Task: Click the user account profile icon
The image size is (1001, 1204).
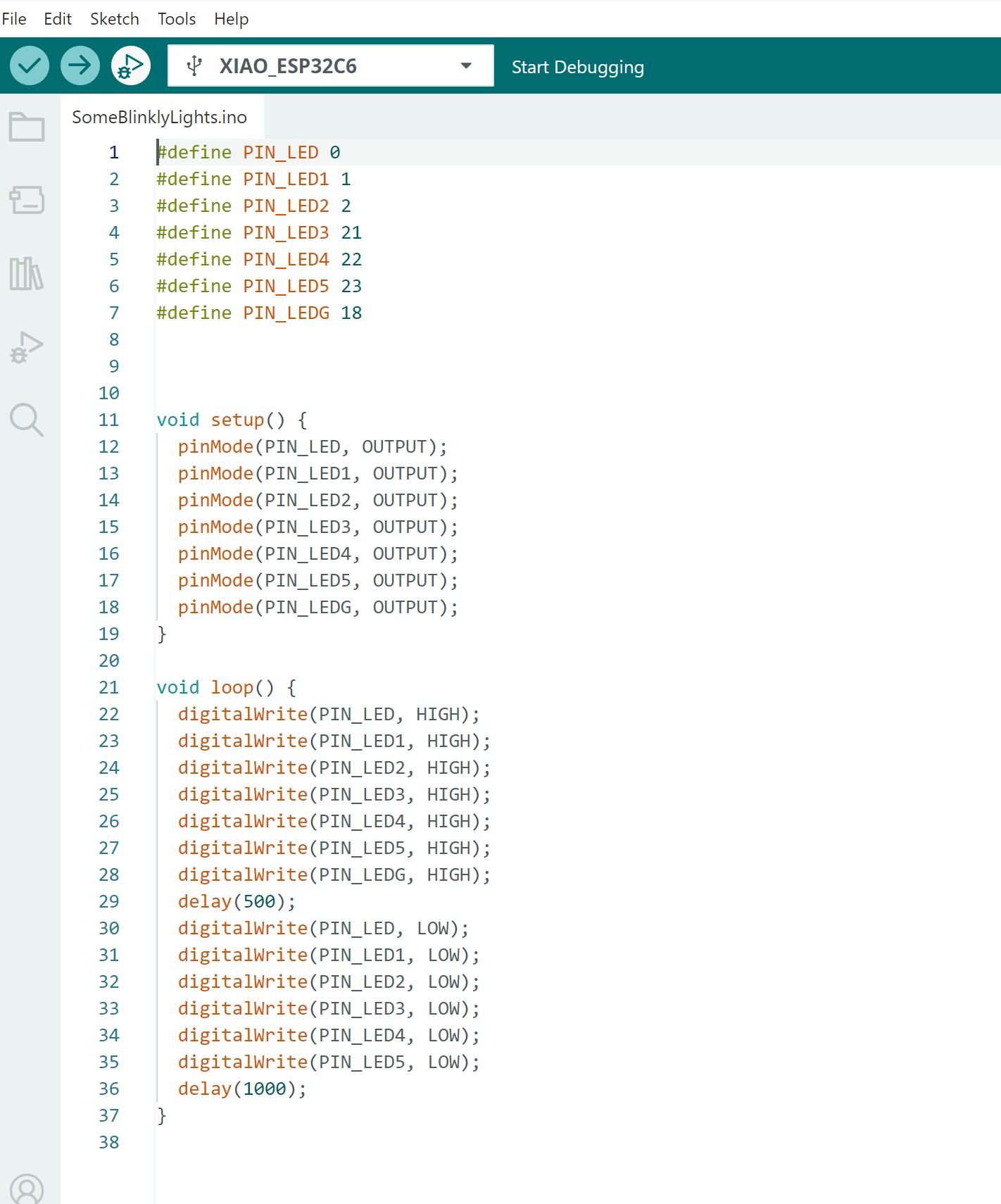Action: click(x=27, y=1189)
